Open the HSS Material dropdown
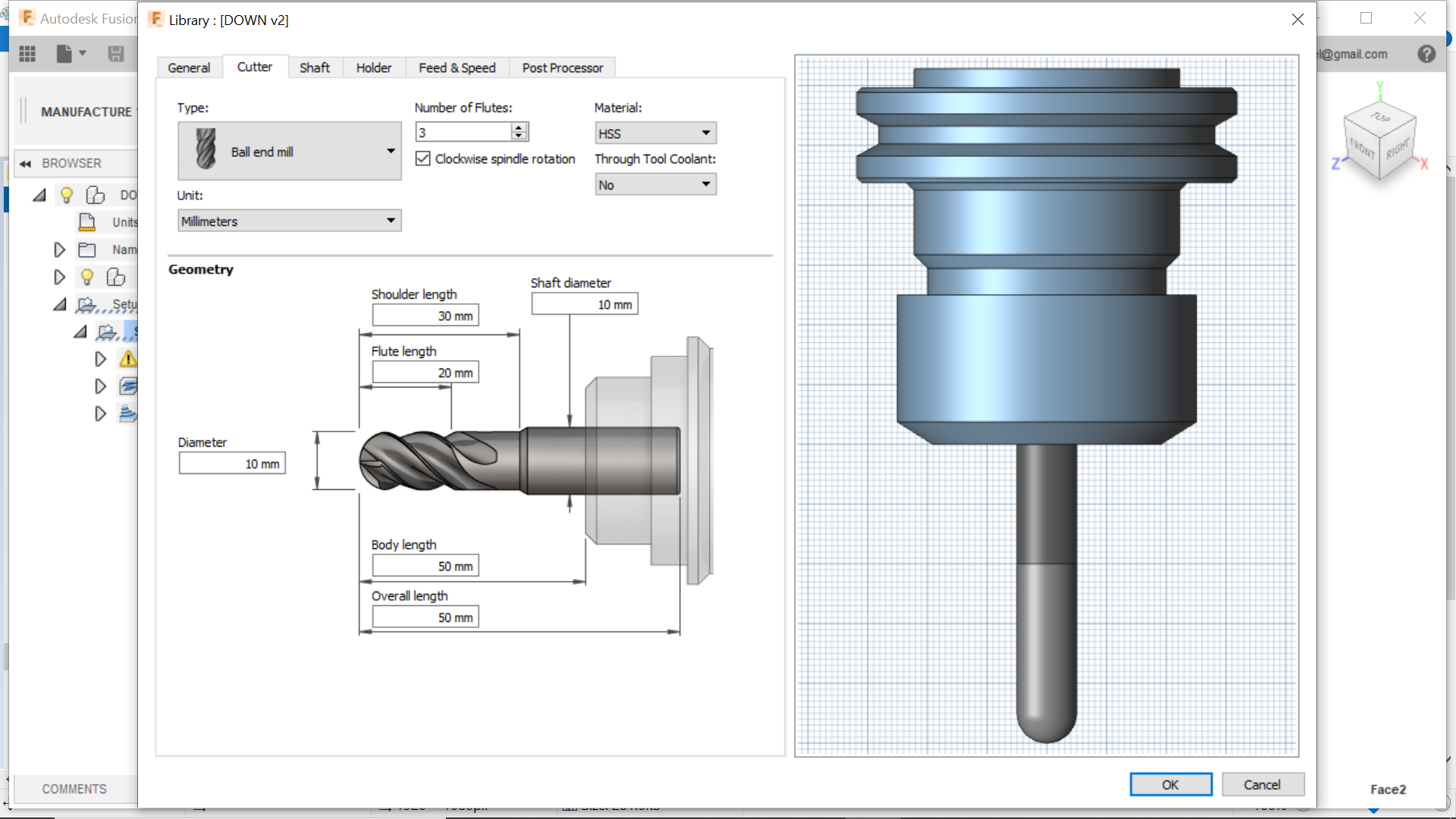The height and width of the screenshot is (819, 1456). click(x=655, y=133)
